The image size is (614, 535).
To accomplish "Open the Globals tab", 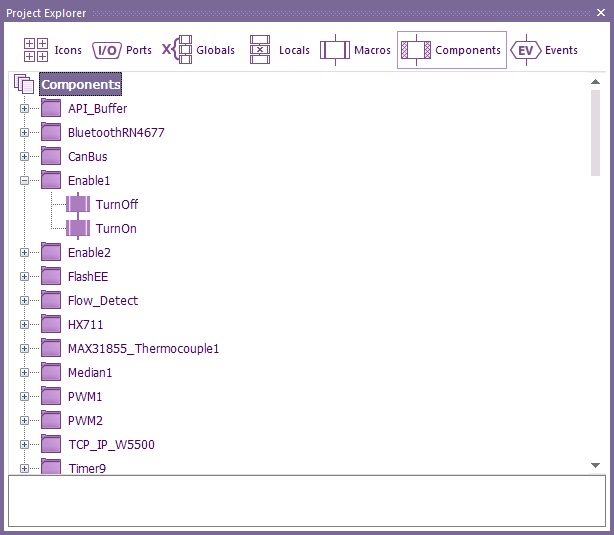I will (x=199, y=50).
